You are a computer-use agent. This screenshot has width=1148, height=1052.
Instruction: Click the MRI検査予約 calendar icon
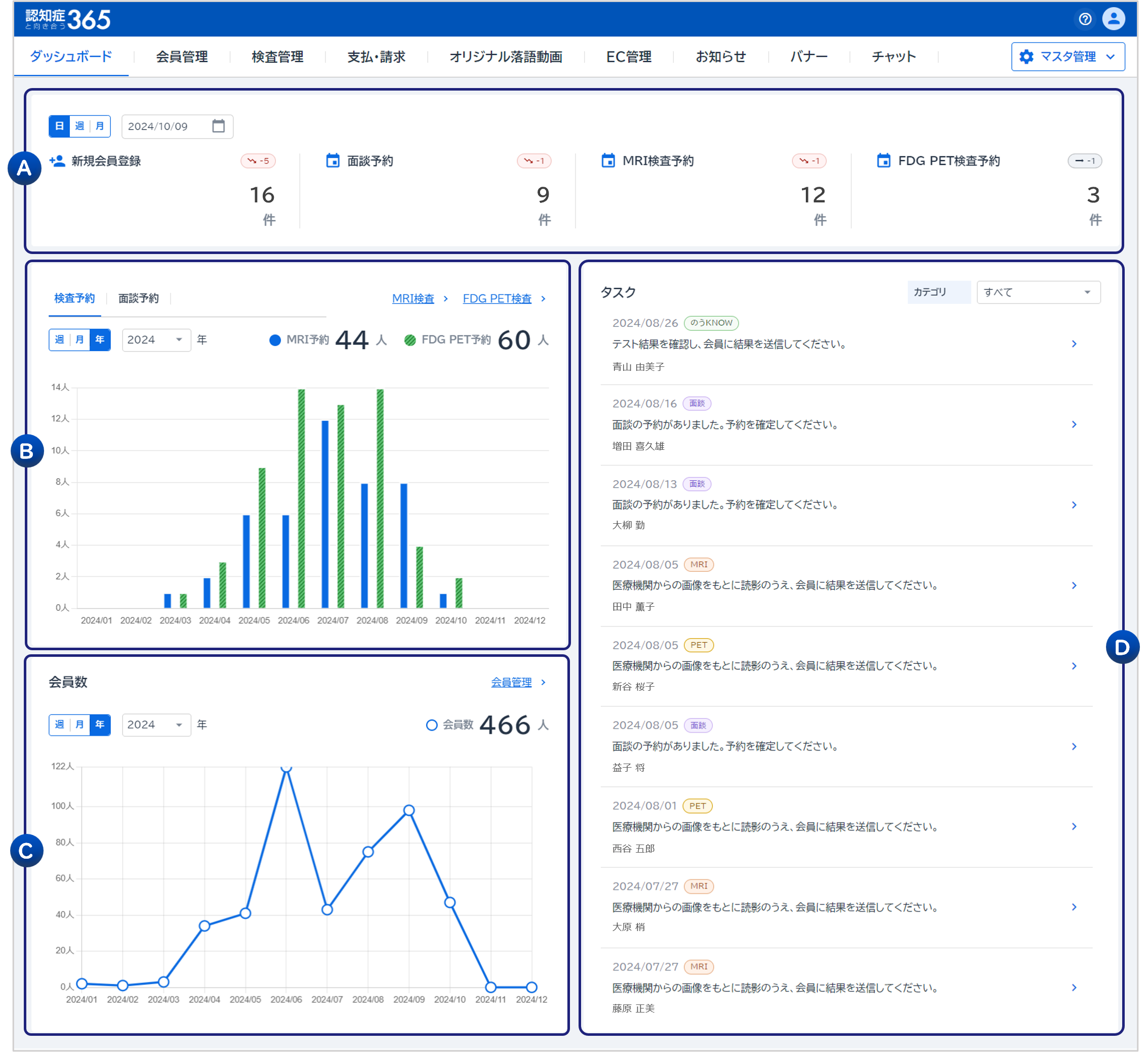(x=607, y=161)
